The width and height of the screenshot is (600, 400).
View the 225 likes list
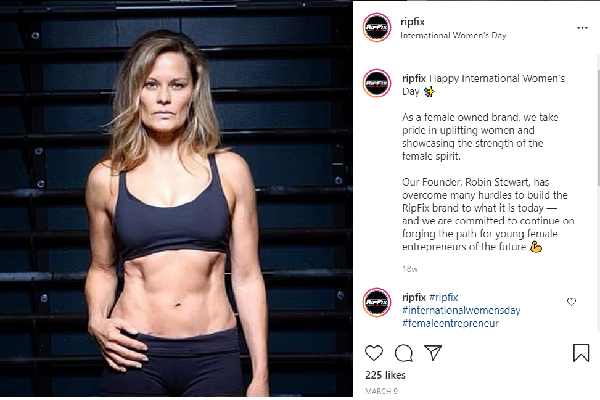[385, 375]
